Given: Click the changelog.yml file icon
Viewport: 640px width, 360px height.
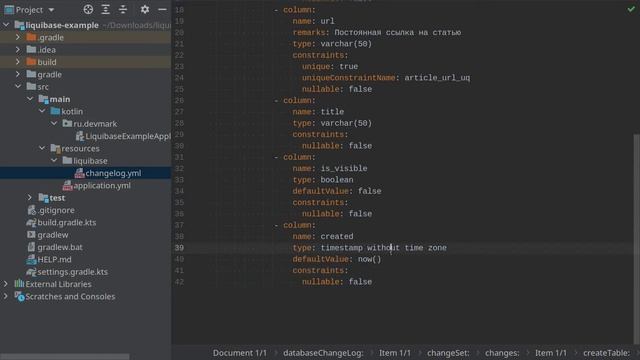Looking at the screenshot, I should coord(80,173).
